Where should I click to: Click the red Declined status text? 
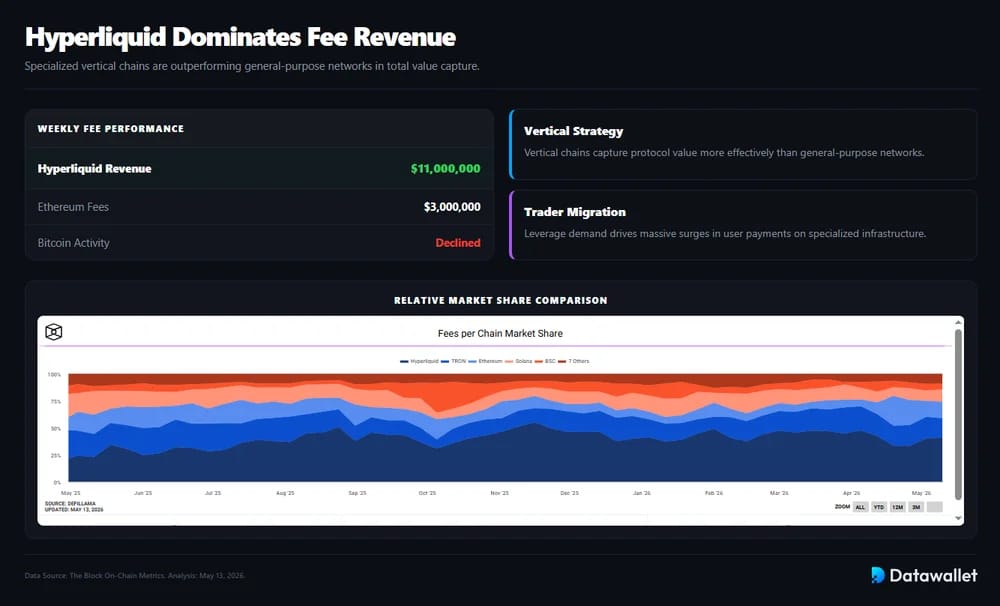pos(458,243)
